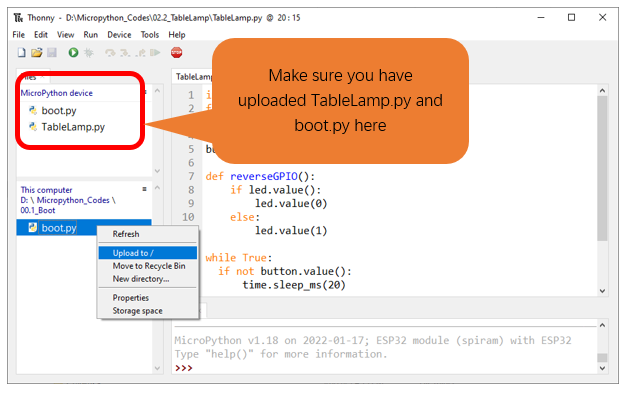Open the Edit menu
This screenshot has height=393, width=627.
[41, 35]
